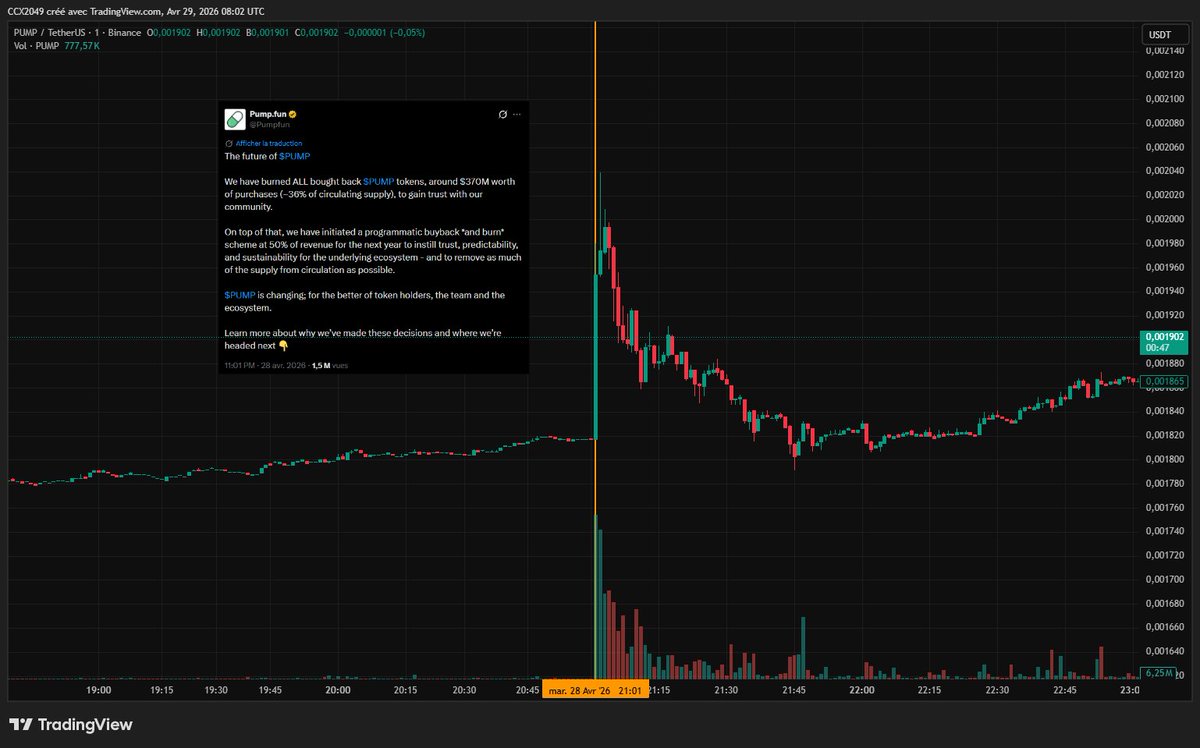Screen dimensions: 1200x748
Task: Click $PUMP cashtag after 'bought back'
Action: [x=378, y=181]
